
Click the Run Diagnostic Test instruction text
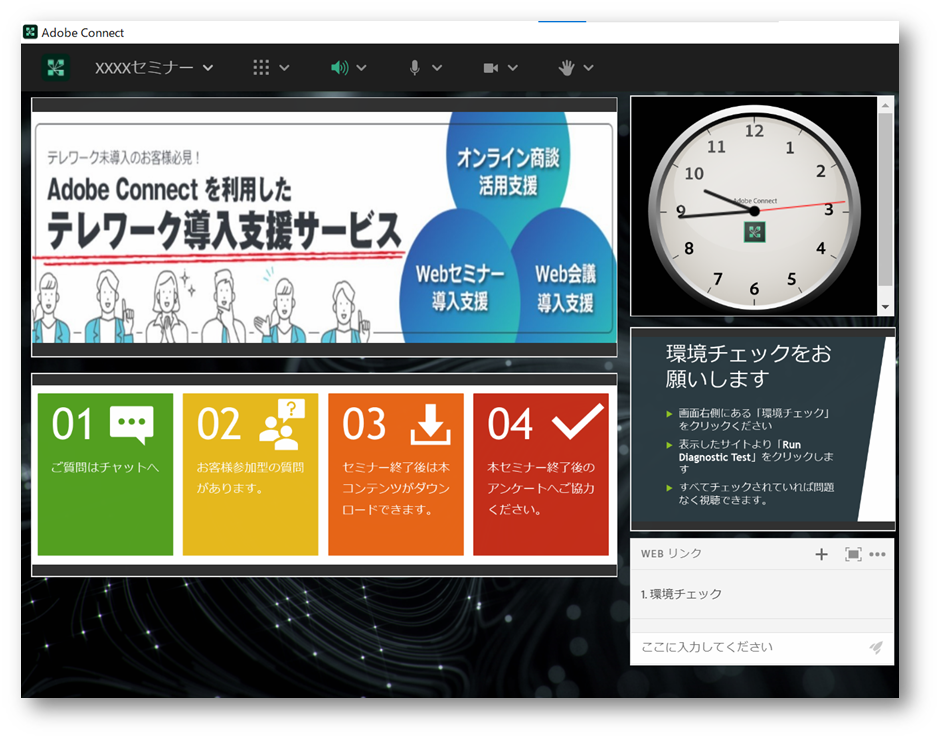pyautogui.click(x=756, y=457)
